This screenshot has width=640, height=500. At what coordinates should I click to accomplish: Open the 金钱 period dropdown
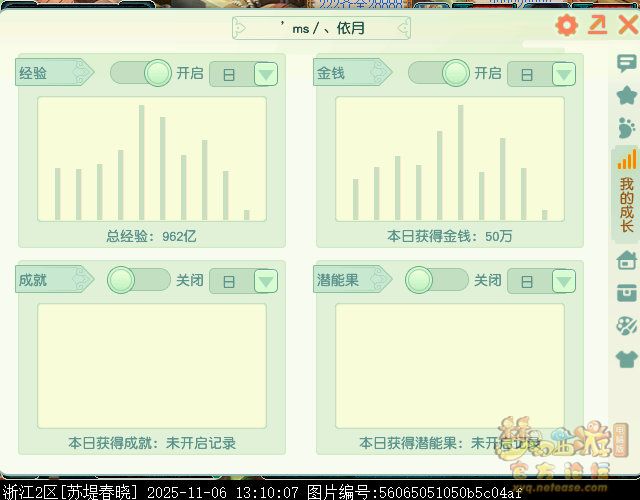click(563, 75)
